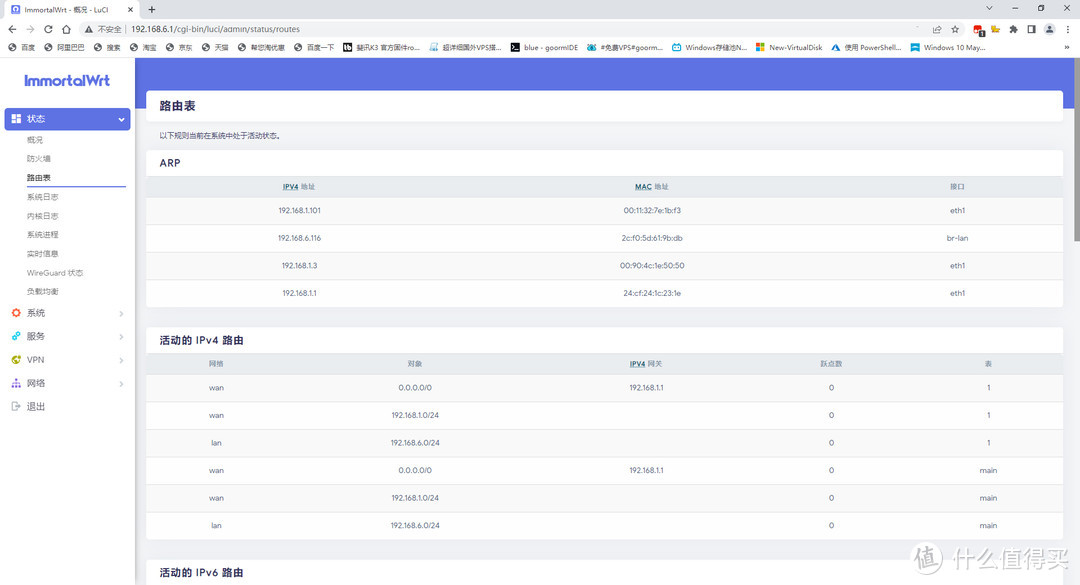1080x585 pixels.
Task: Click the 服务 link icon
Action: (x=16, y=336)
